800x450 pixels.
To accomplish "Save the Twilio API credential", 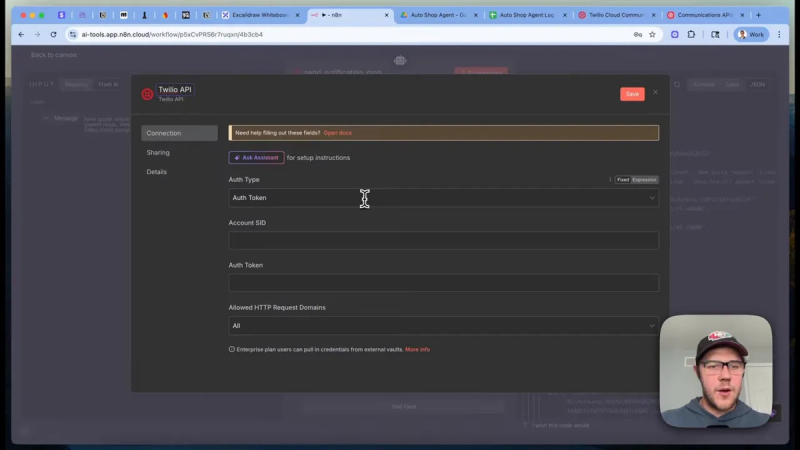I will (x=632, y=94).
